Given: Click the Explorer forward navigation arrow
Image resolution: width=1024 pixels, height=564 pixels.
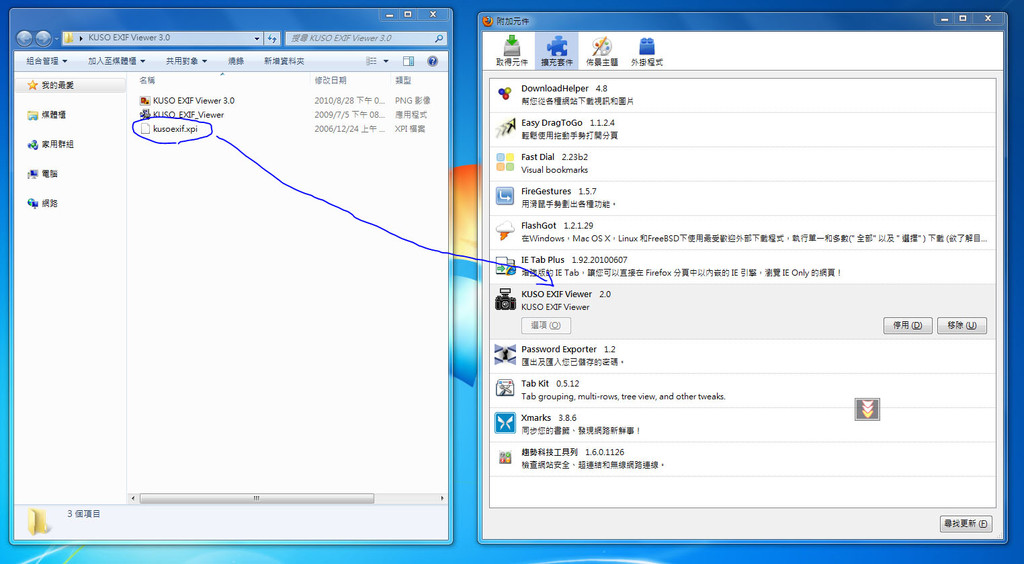Looking at the screenshot, I should [43, 39].
